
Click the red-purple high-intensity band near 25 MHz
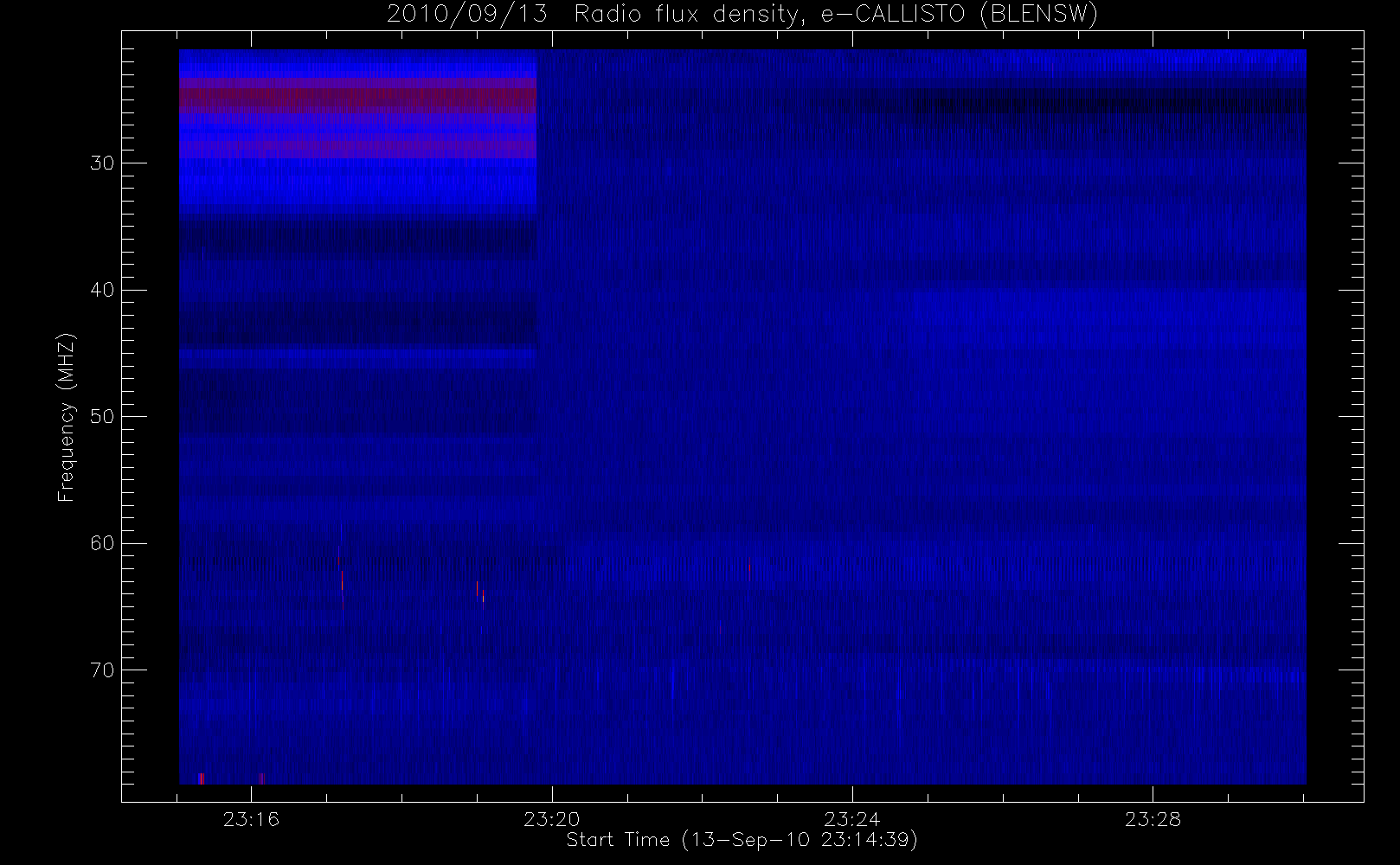click(x=357, y=95)
